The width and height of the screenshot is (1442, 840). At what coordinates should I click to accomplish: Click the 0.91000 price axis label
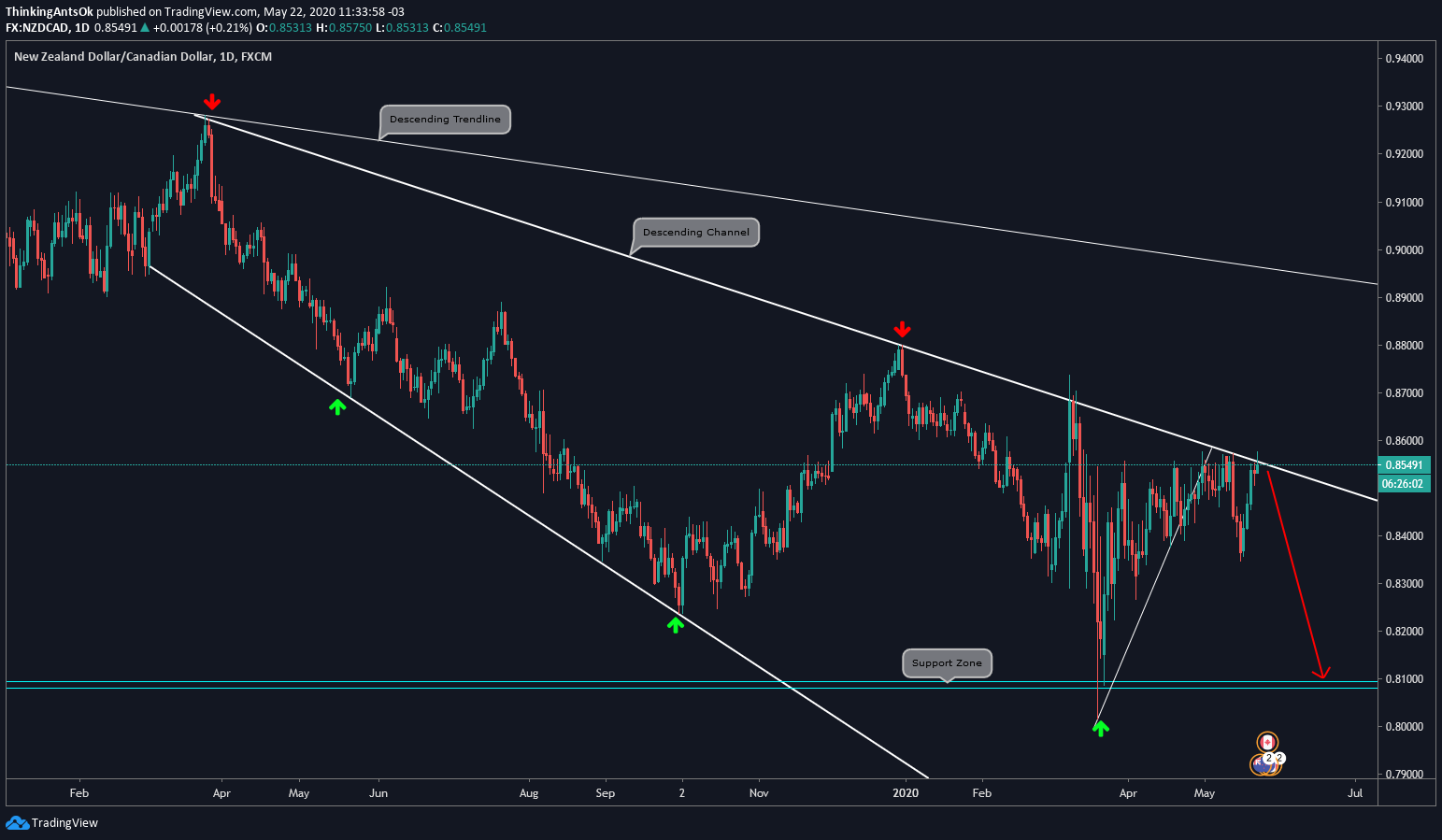pos(1404,203)
